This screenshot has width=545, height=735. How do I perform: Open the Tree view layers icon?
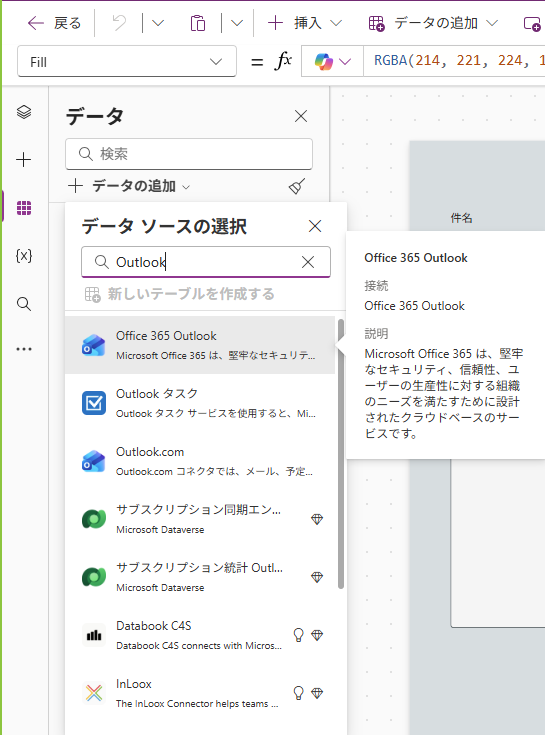(24, 112)
